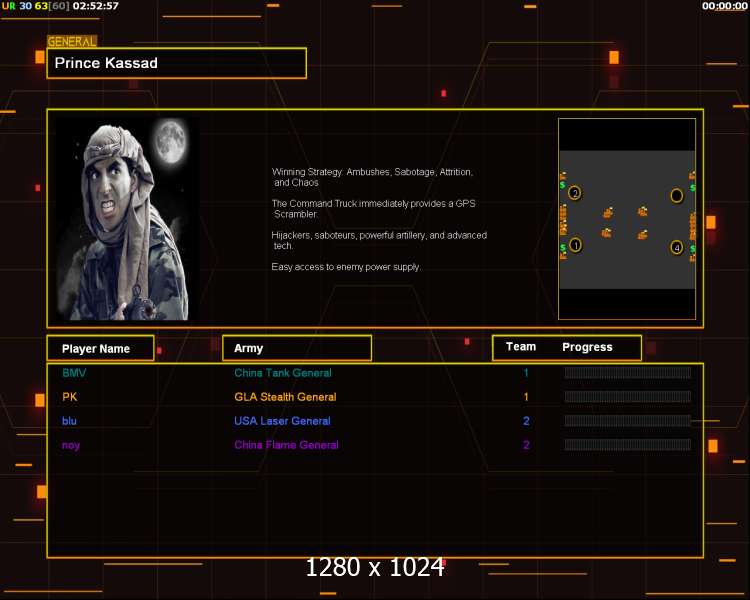
Task: Click Easy access to enemy power supply text
Action: click(346, 267)
